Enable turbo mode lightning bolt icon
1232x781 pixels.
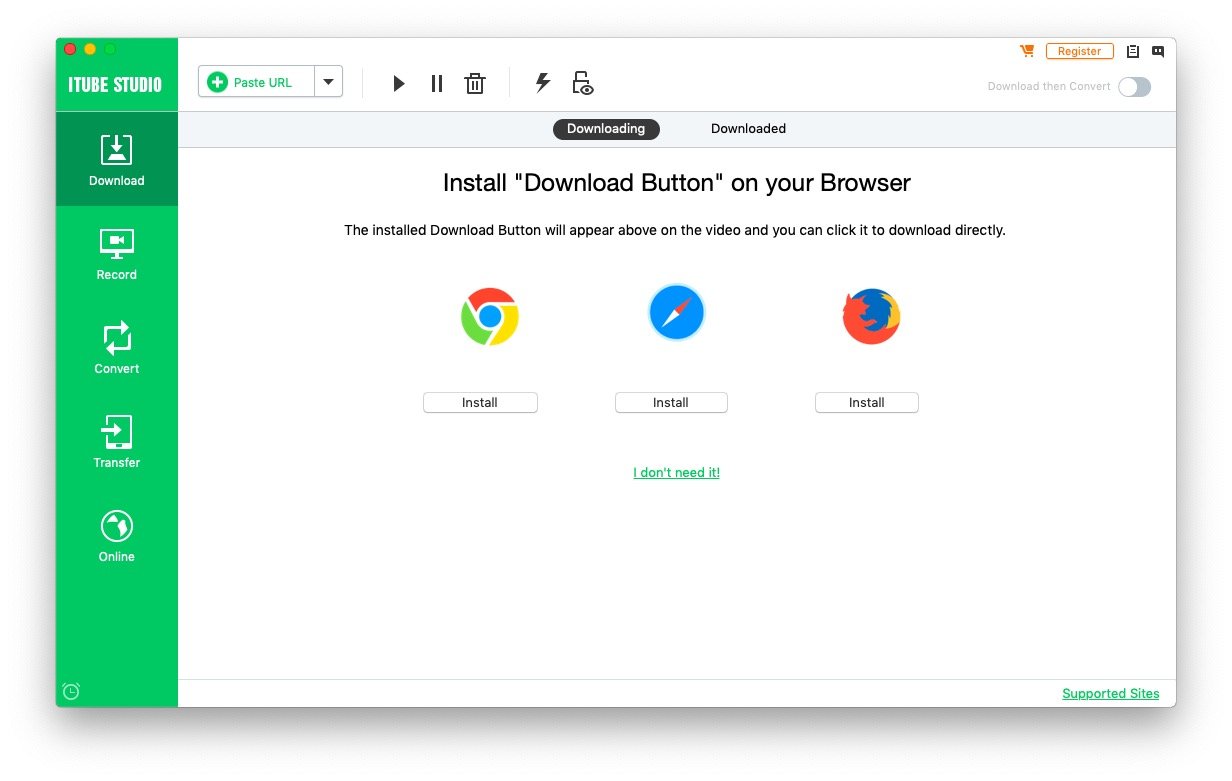click(543, 83)
